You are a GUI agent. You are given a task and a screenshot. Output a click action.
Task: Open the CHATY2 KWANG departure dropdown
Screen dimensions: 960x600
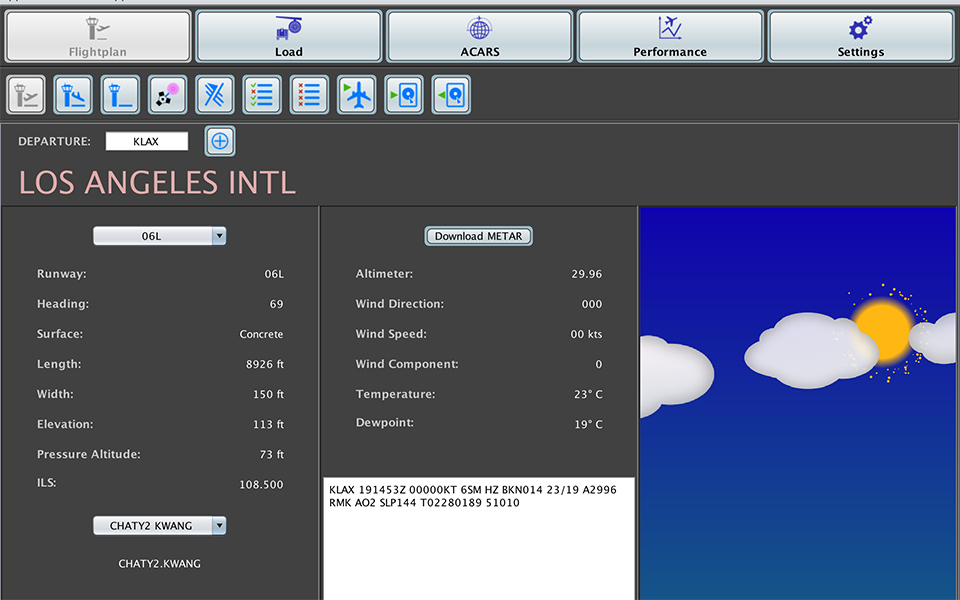coord(159,526)
